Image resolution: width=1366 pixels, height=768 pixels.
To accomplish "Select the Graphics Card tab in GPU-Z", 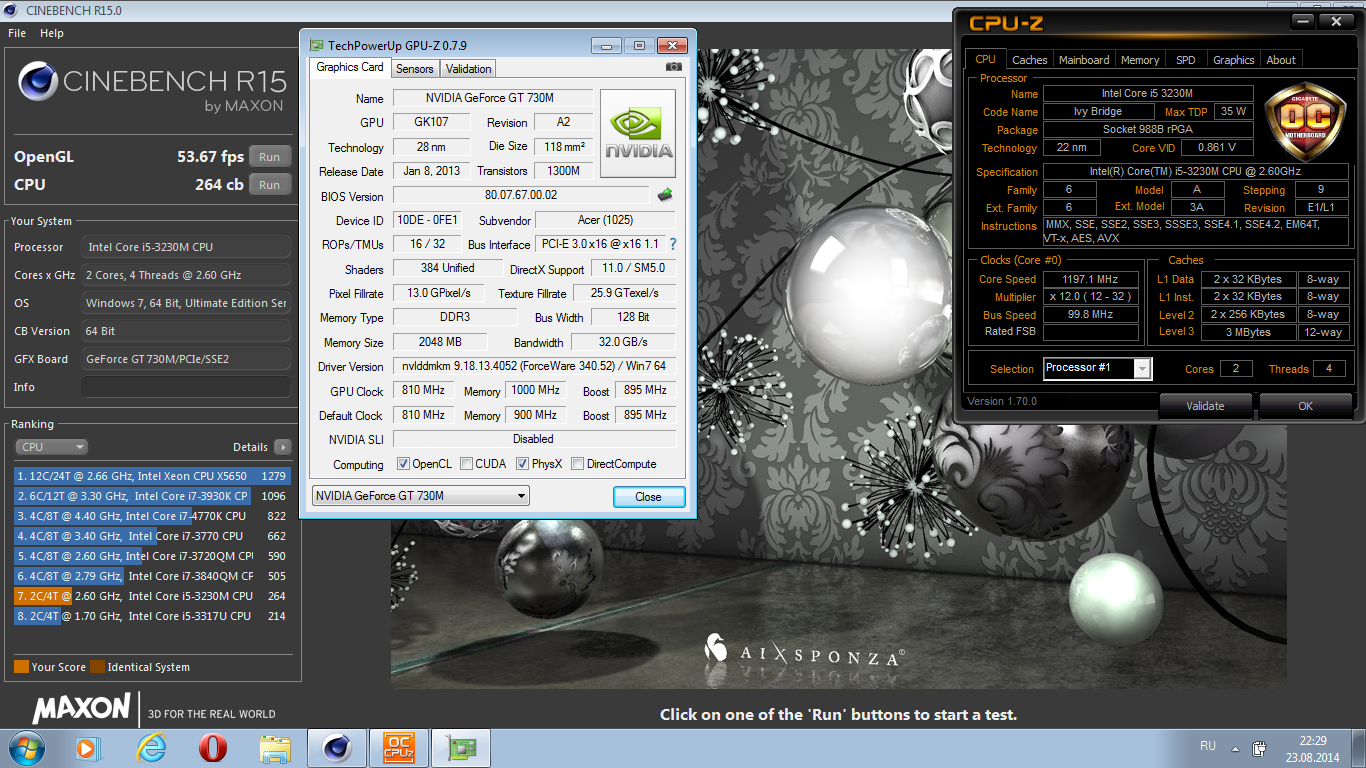I will (x=350, y=67).
